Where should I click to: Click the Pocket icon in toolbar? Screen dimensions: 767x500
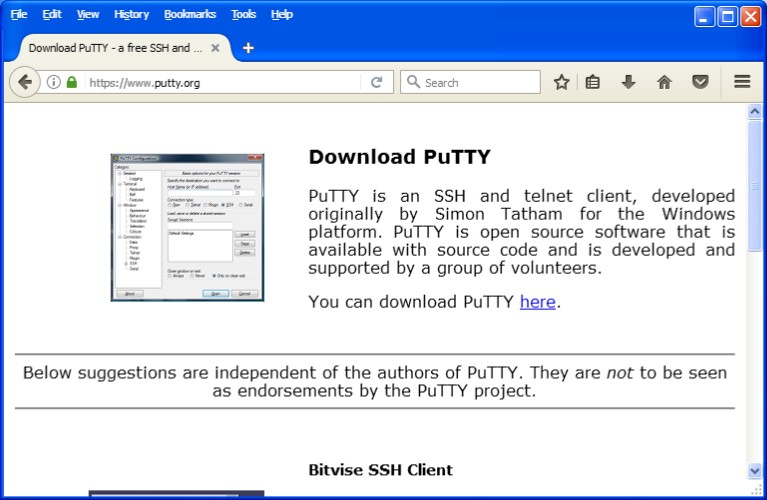(700, 82)
